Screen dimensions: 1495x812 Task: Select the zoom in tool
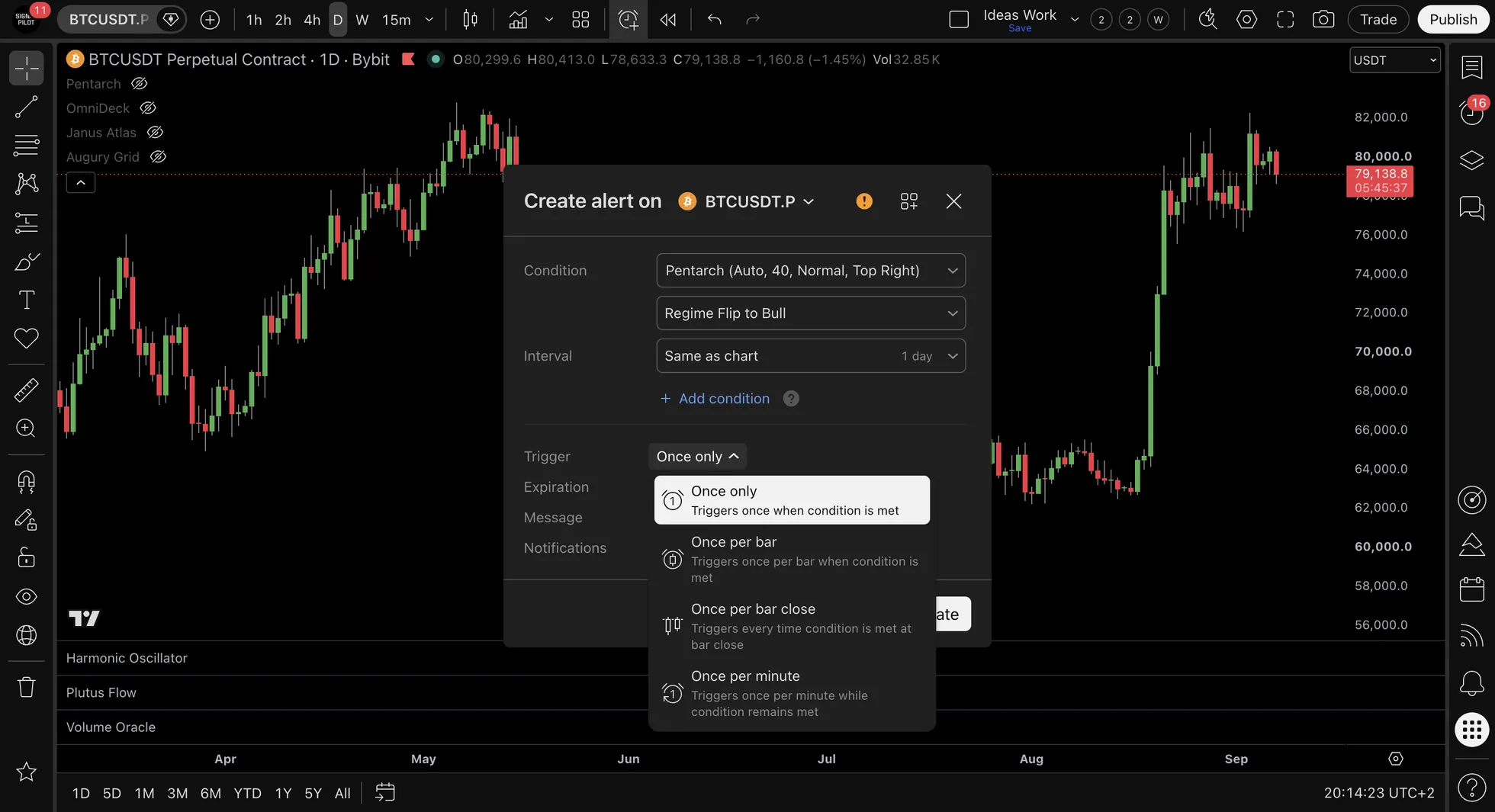(26, 428)
